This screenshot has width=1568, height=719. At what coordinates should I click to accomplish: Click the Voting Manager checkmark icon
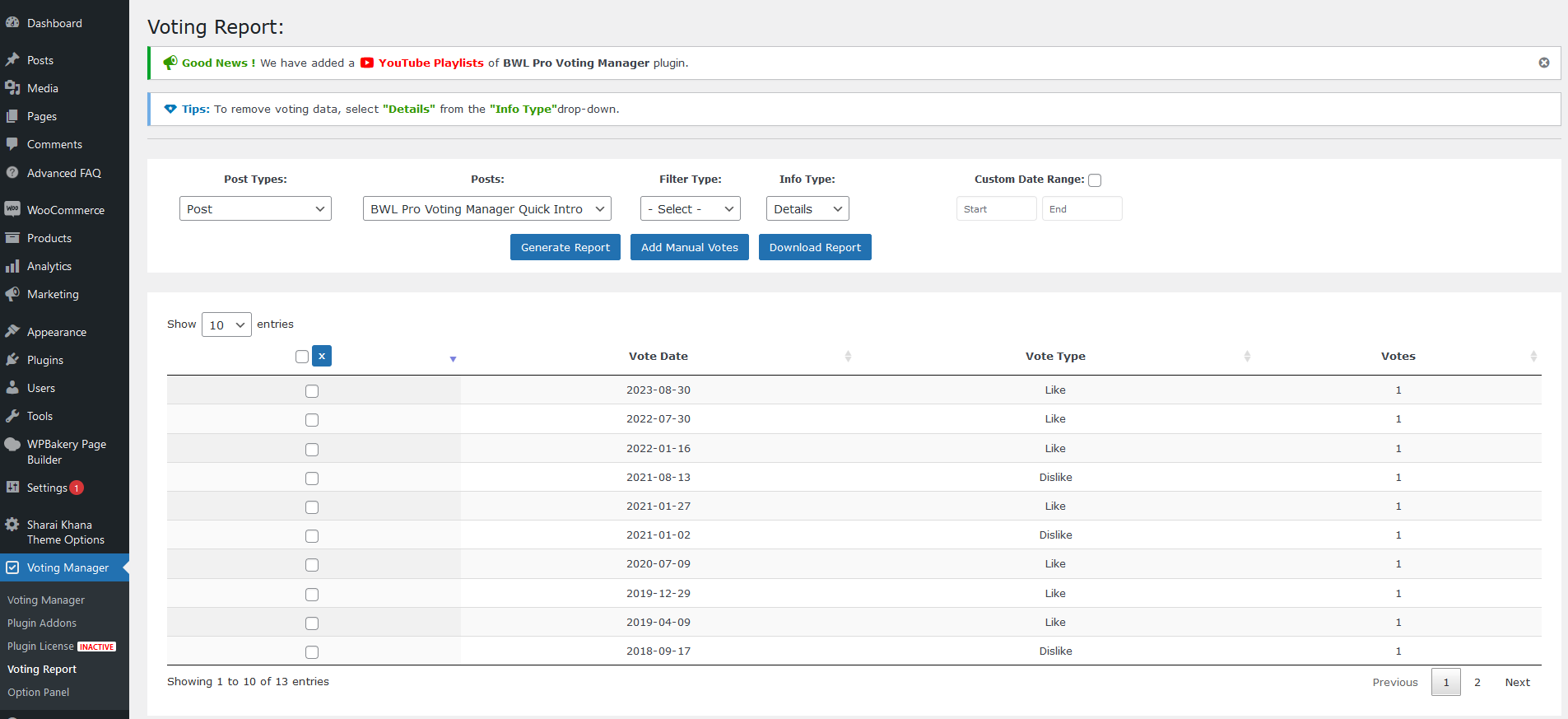tap(12, 567)
